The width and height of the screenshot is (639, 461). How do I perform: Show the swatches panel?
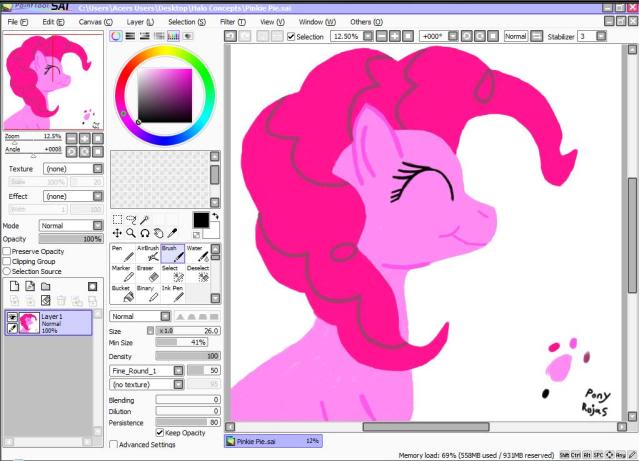tap(173, 36)
